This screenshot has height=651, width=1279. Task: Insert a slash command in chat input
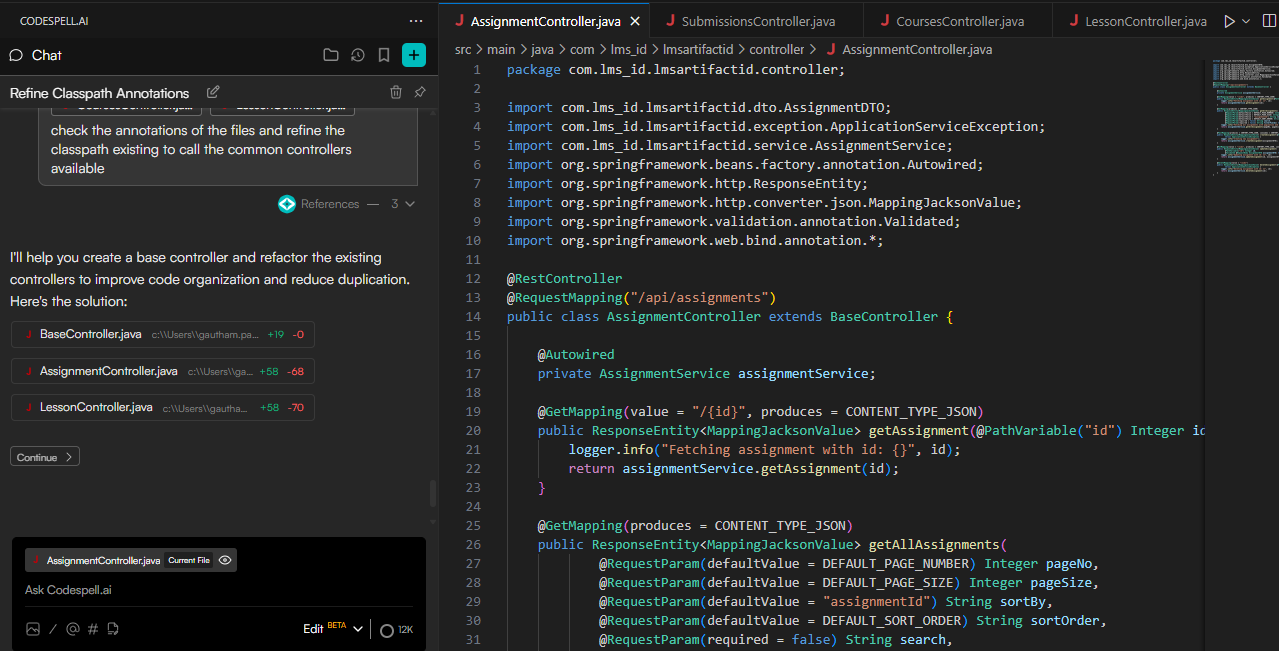(53, 629)
